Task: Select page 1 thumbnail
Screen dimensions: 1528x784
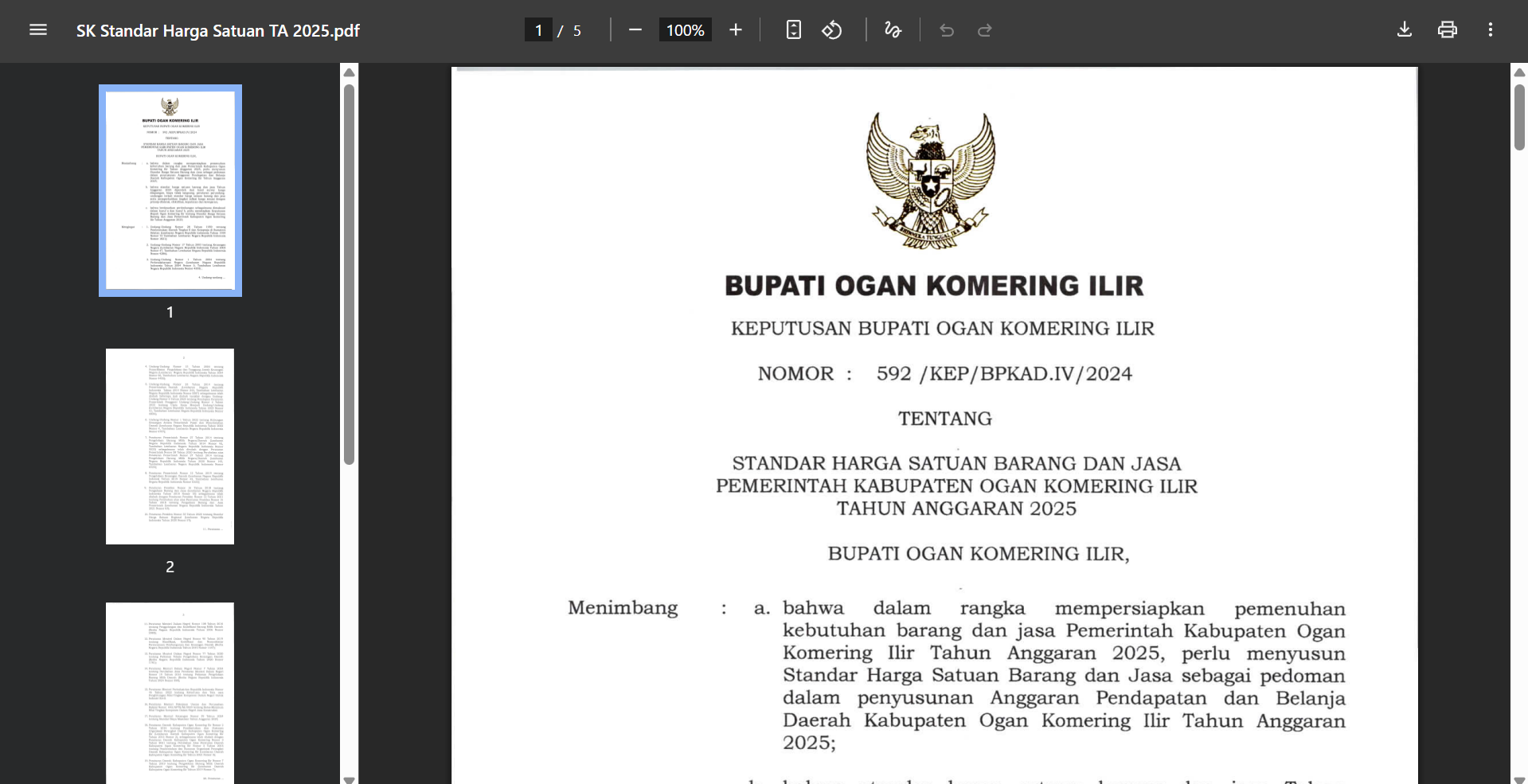Action: [170, 190]
